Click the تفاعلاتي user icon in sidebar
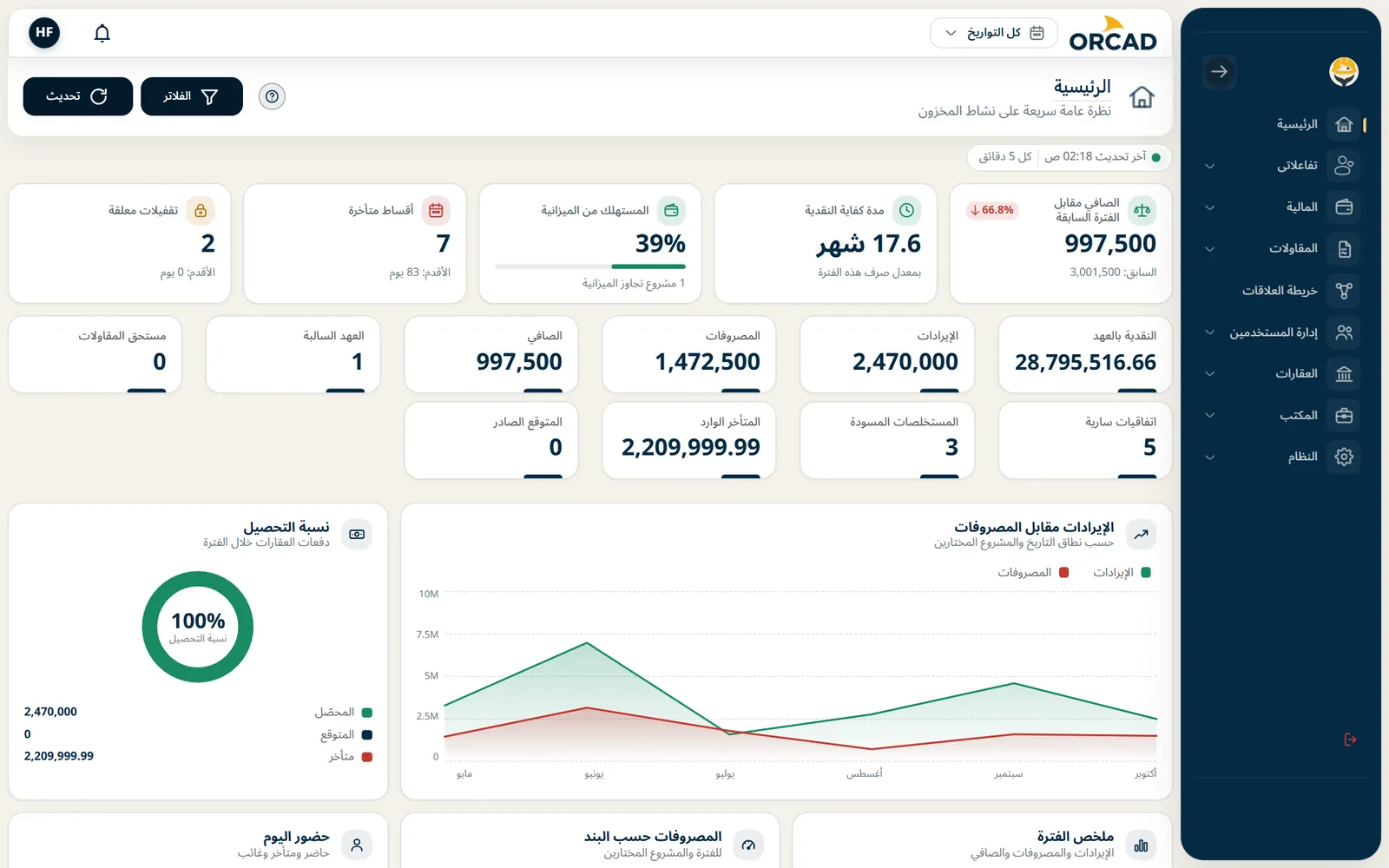The width and height of the screenshot is (1389, 868). (x=1344, y=165)
